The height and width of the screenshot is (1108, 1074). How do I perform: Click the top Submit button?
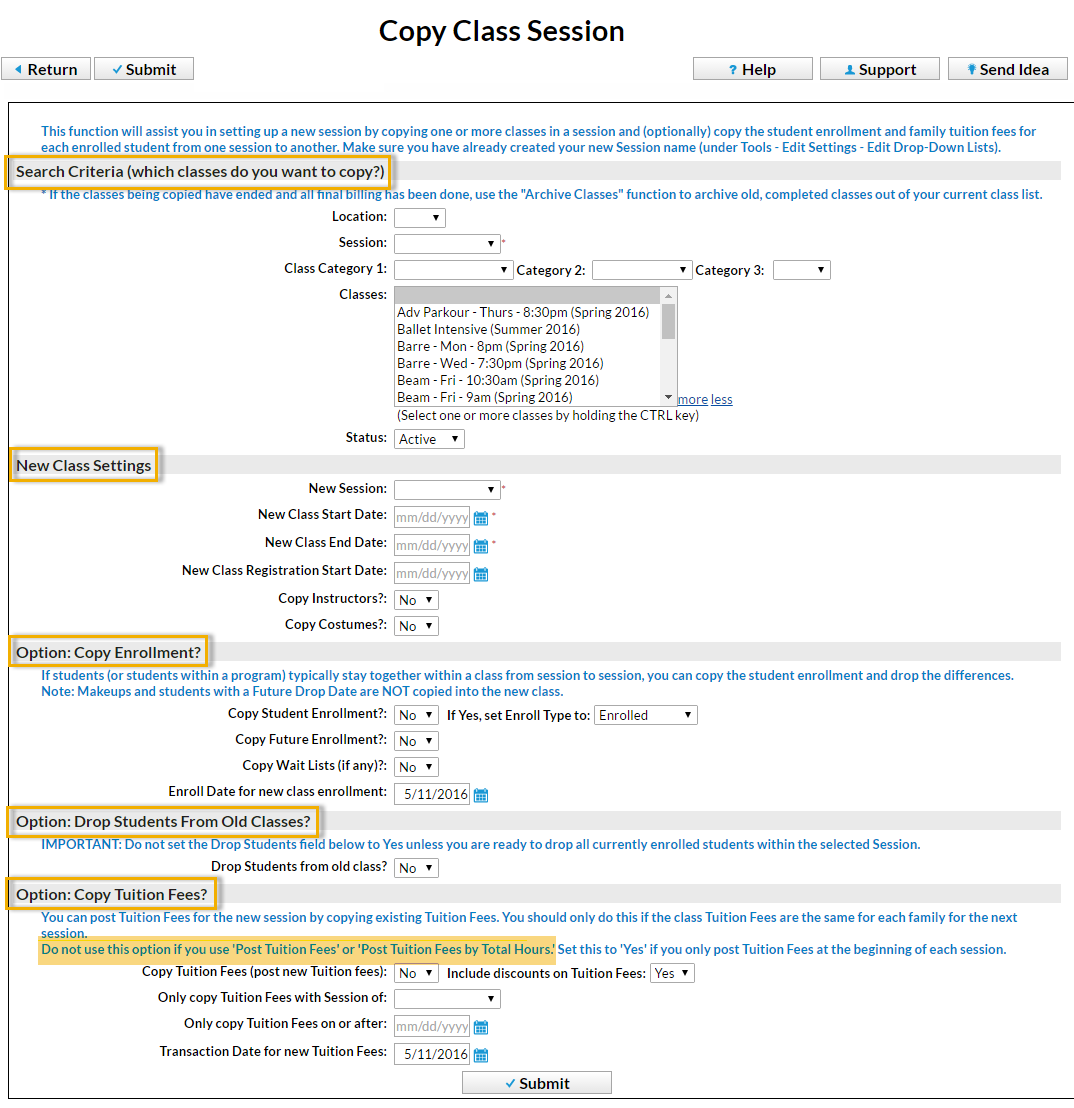pyautogui.click(x=144, y=69)
